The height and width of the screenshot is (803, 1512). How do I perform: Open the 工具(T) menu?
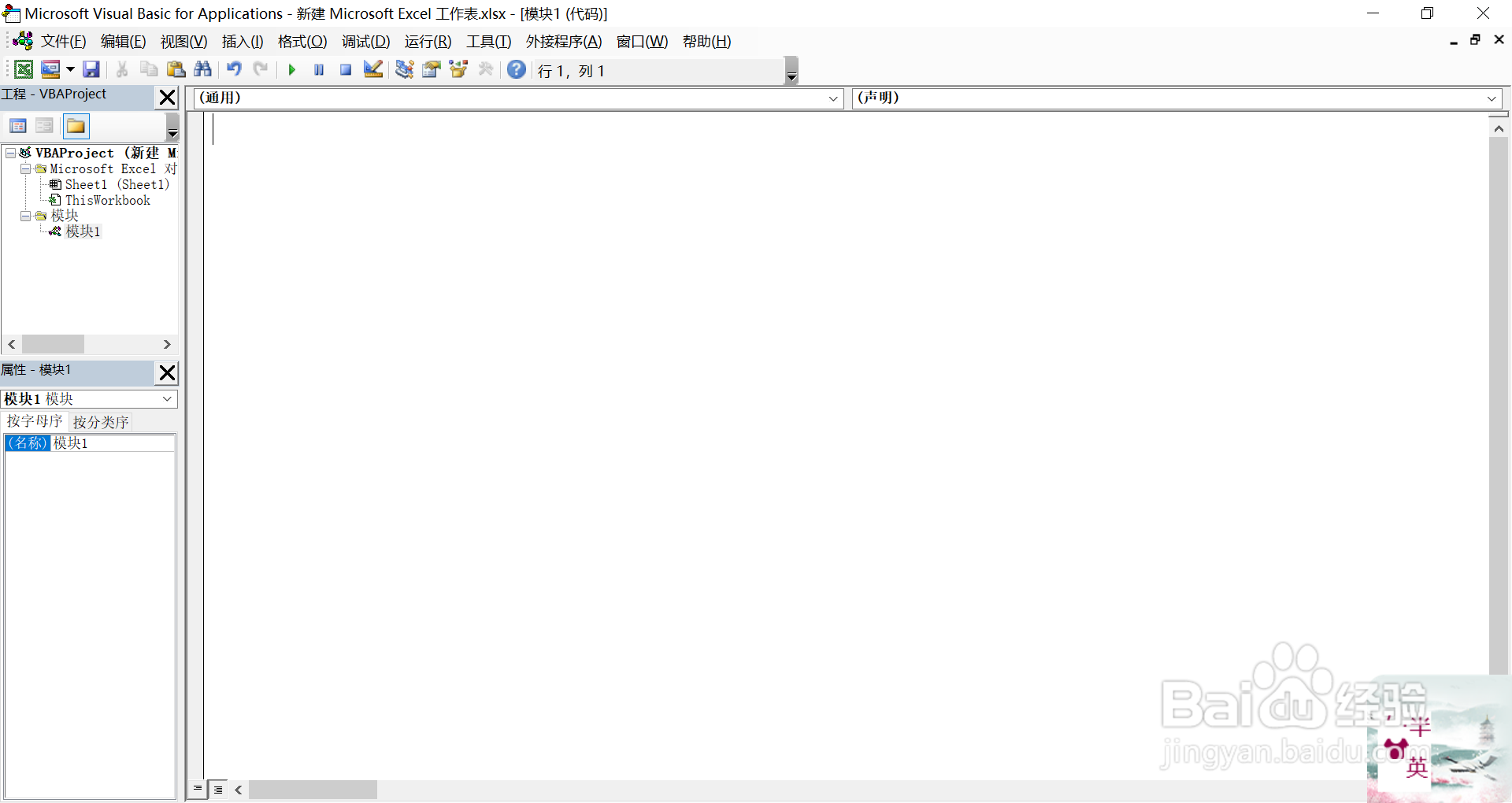coord(488,42)
